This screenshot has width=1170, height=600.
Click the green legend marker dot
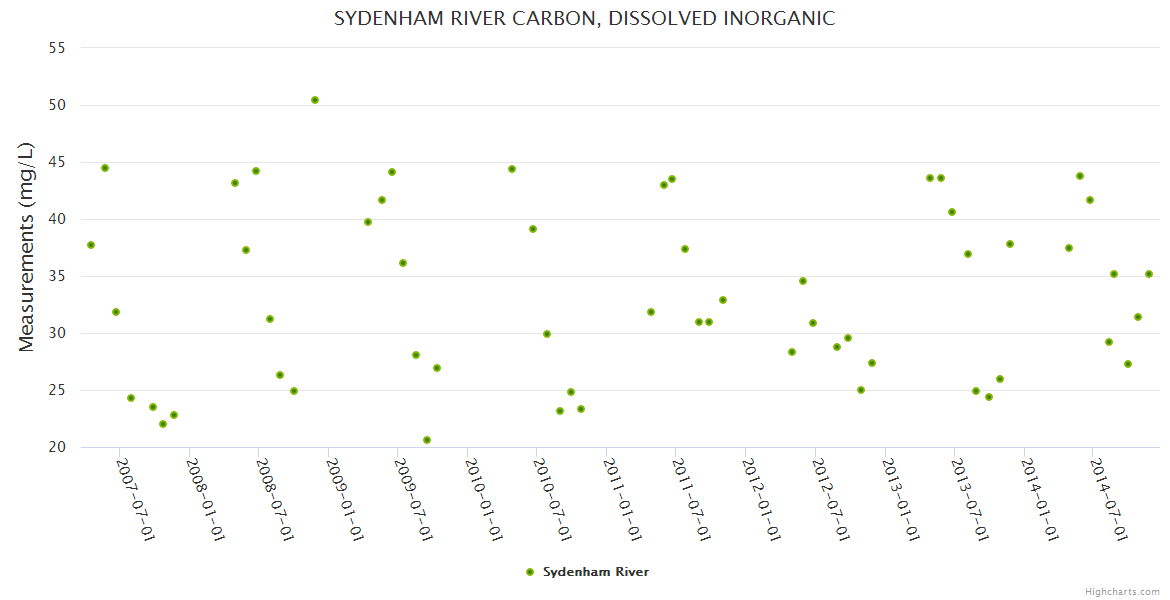coord(530,572)
